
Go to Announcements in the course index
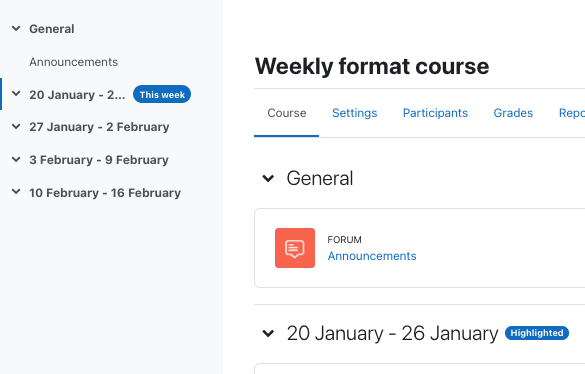tap(73, 62)
